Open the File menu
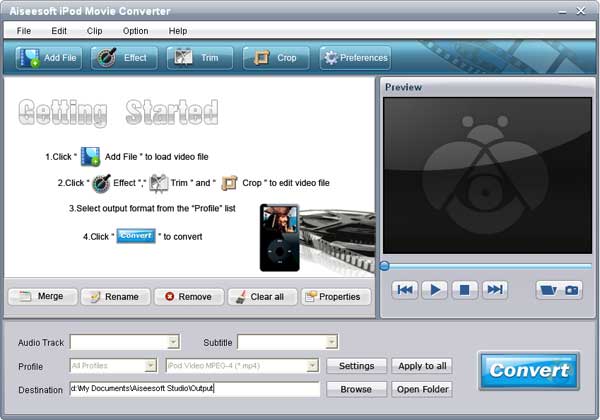Image resolution: width=600 pixels, height=420 pixels. click(x=24, y=31)
